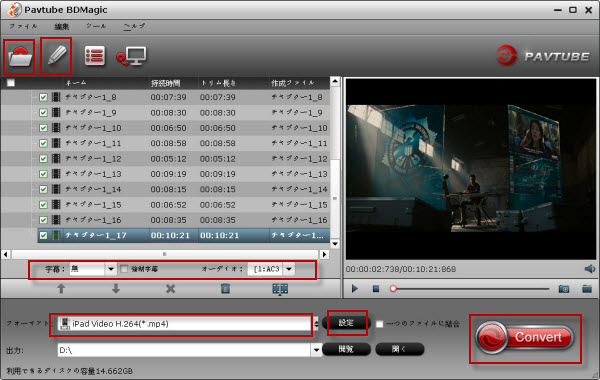Click the split film strip icon
Viewport: 600px width, 380px height.
(280, 289)
